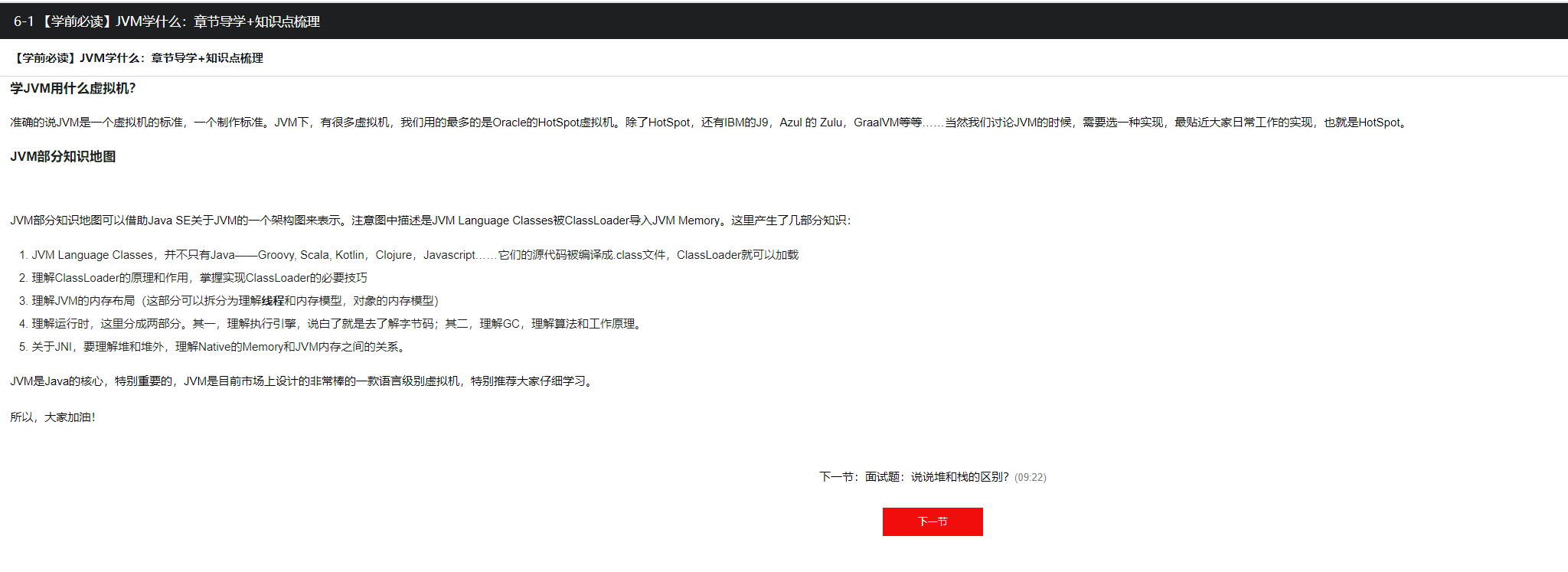Click the (09:22) duration next to next lesson
Image resolution: width=1568 pixels, height=572 pixels.
pos(1030,478)
